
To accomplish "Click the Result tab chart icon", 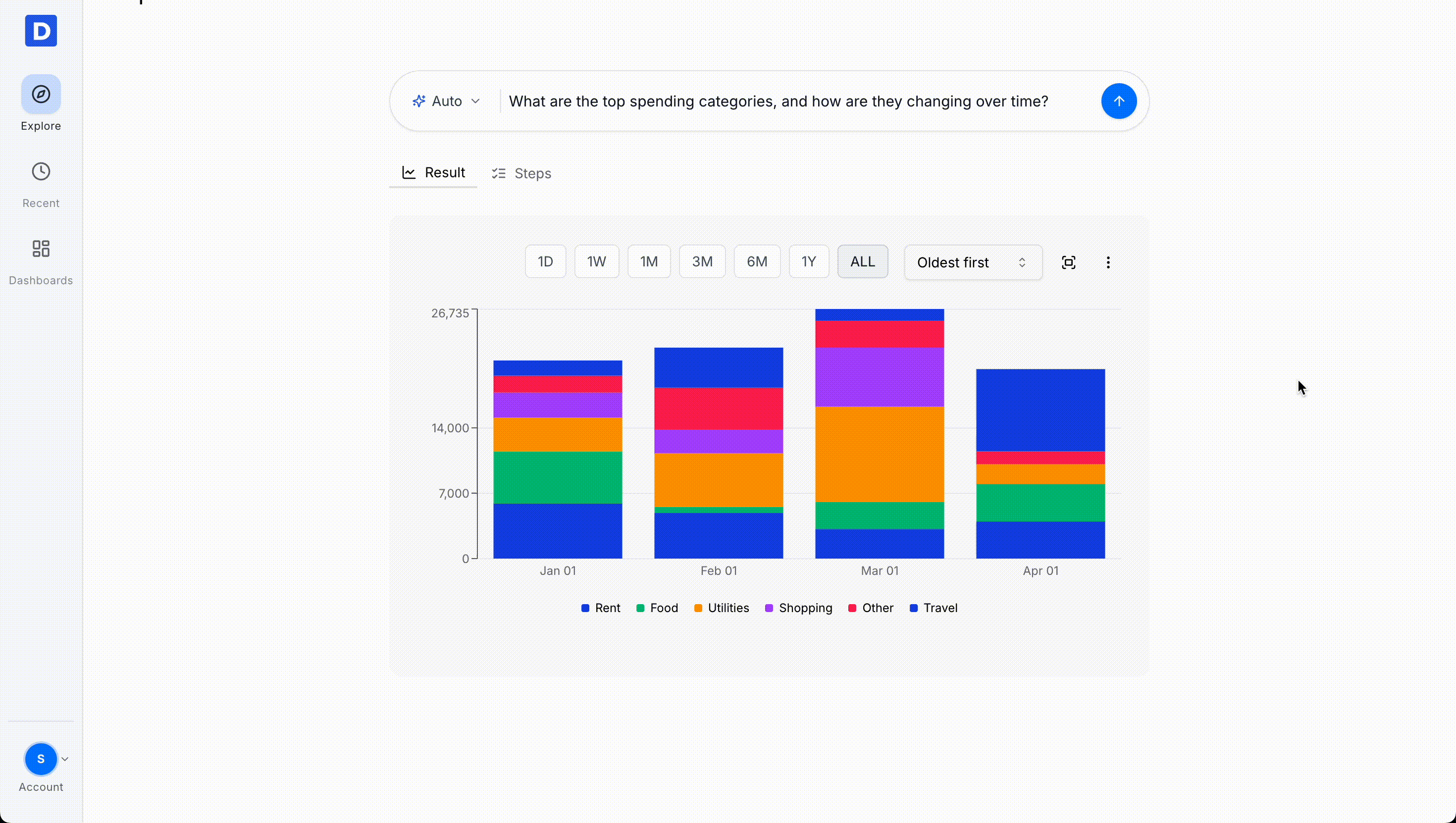I will [409, 172].
